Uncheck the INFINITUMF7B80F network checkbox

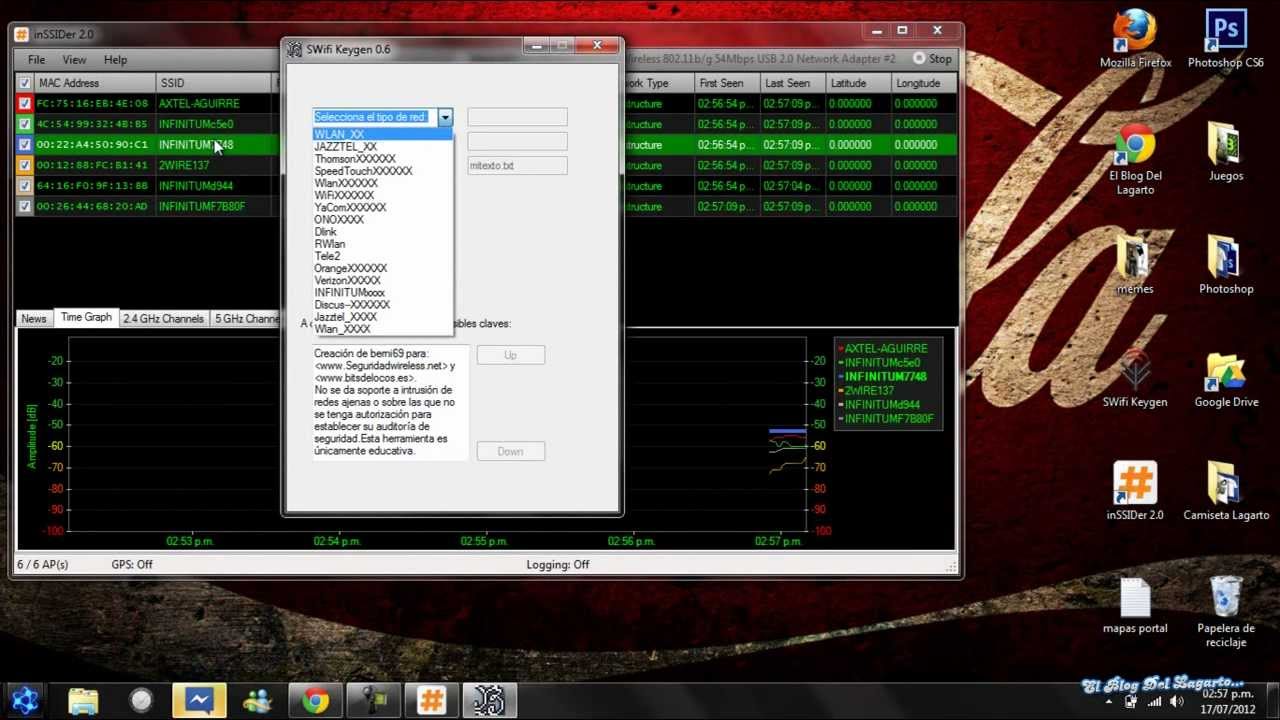tap(24, 206)
